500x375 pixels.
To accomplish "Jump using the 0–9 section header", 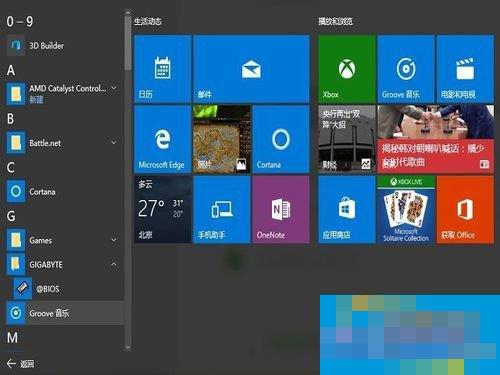I will click(20, 22).
